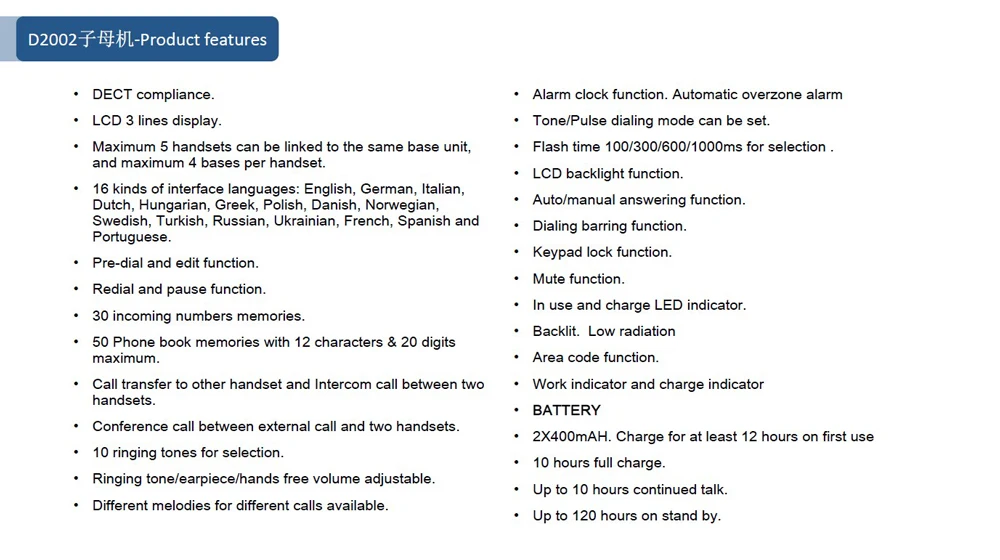This screenshot has height=560, width=1000.
Task: Click the Alarm clock function bullet
Action: (688, 94)
